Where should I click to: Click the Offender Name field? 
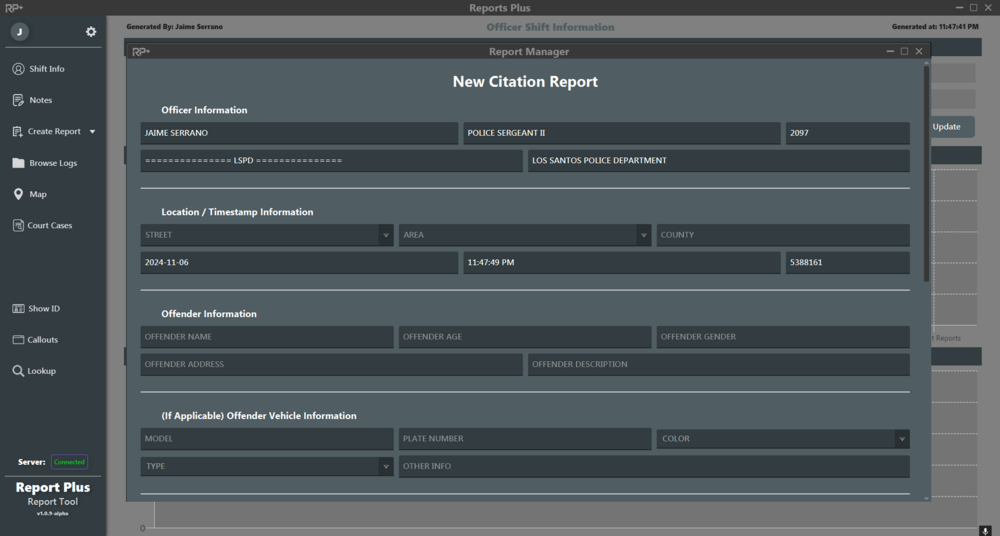[x=266, y=337]
